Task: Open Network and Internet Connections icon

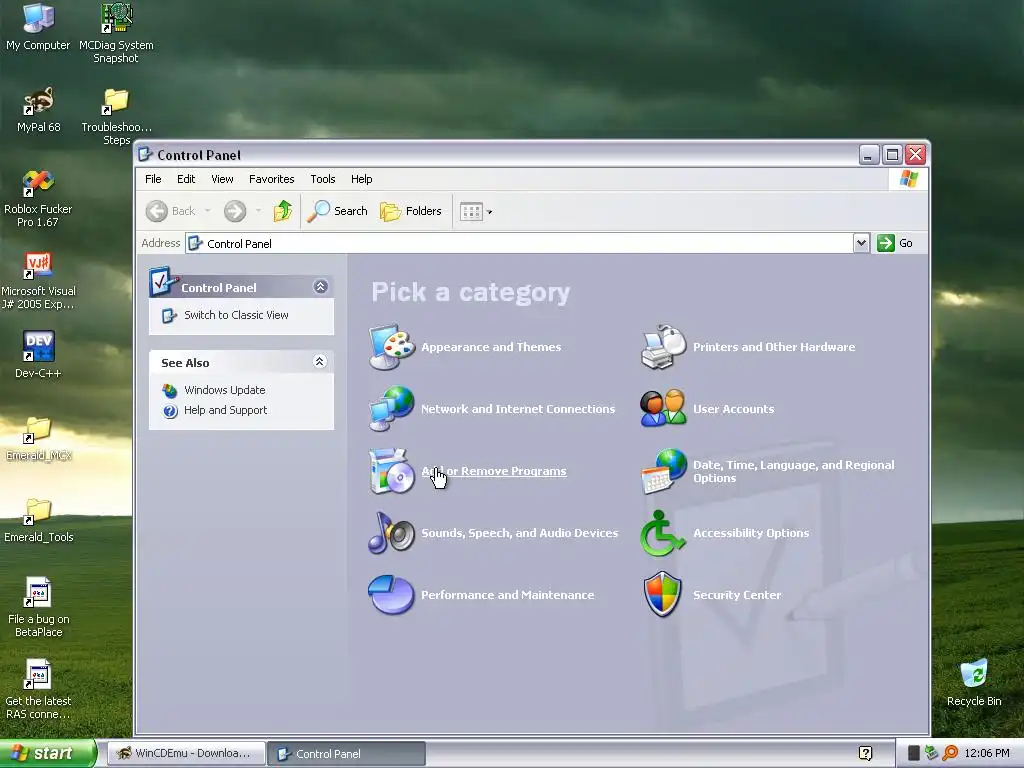Action: click(x=392, y=408)
